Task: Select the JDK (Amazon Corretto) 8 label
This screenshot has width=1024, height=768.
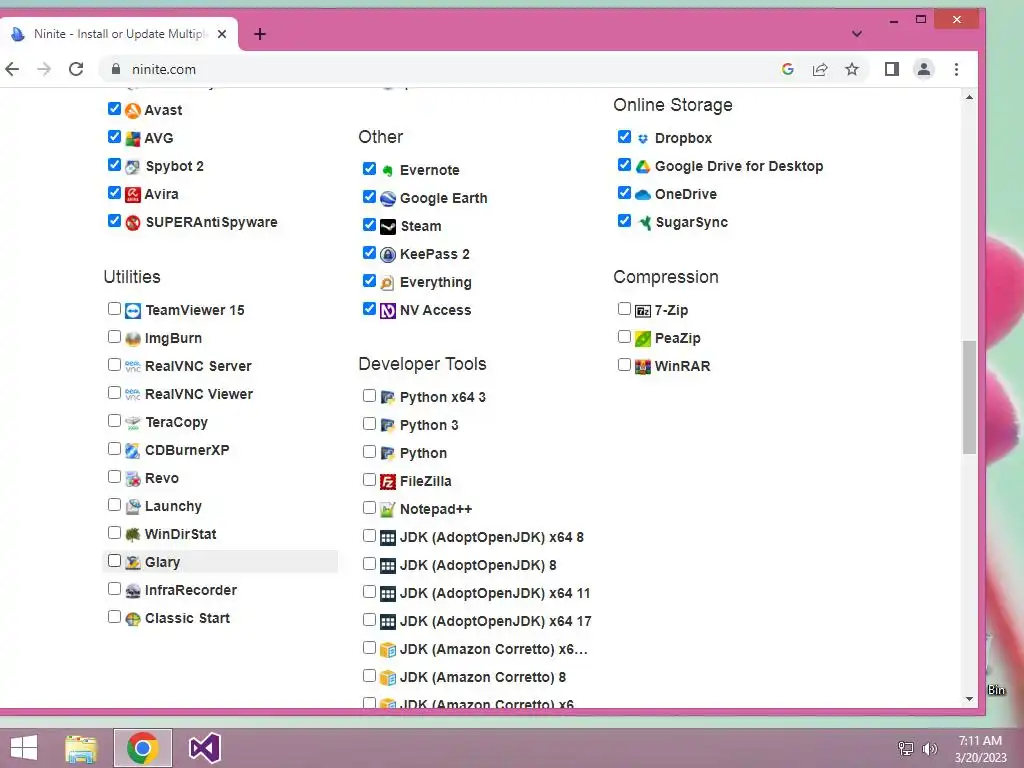Action: coord(483,678)
